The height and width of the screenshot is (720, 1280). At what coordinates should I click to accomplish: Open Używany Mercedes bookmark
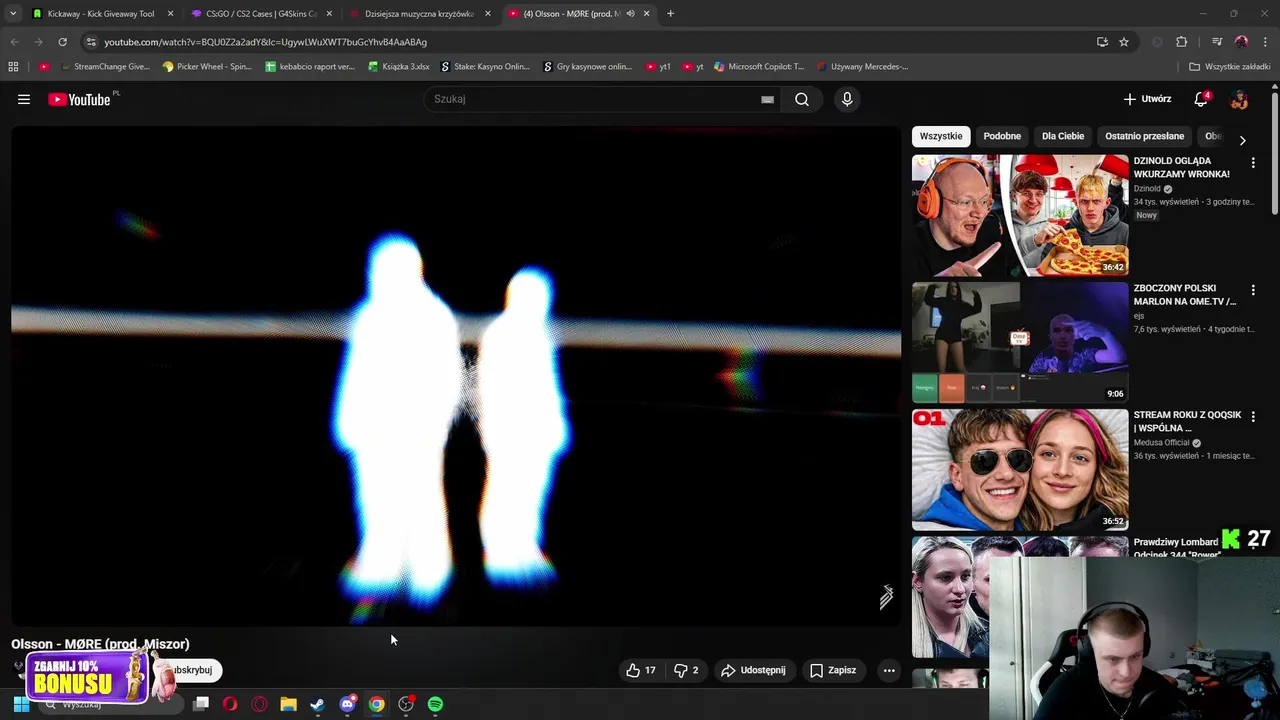click(x=862, y=67)
